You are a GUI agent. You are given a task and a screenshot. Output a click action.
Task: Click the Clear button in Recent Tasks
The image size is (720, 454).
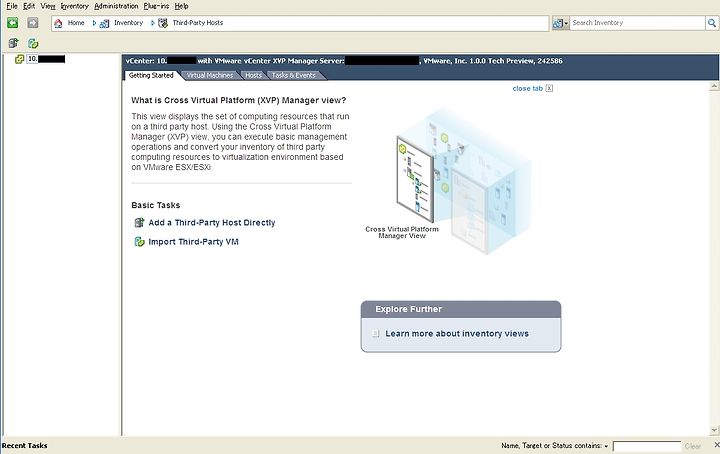click(692, 446)
